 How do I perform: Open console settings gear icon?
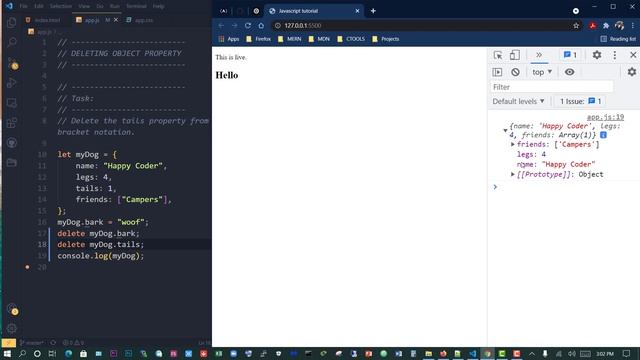click(631, 72)
